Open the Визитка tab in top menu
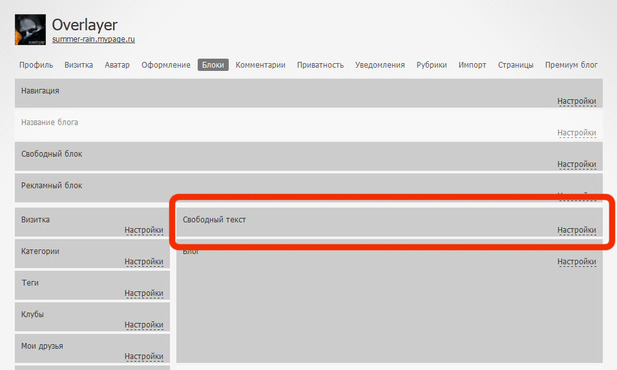The height and width of the screenshot is (370, 617). point(79,65)
